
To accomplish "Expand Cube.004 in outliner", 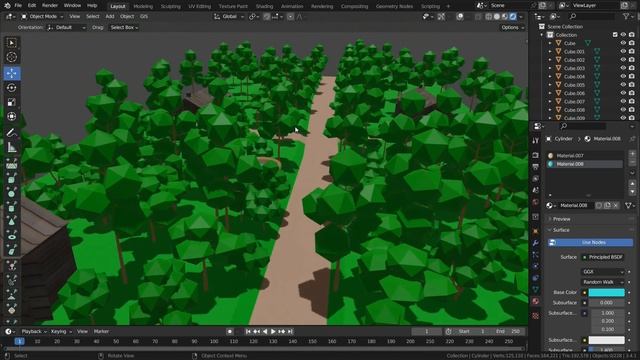I will click(x=550, y=77).
